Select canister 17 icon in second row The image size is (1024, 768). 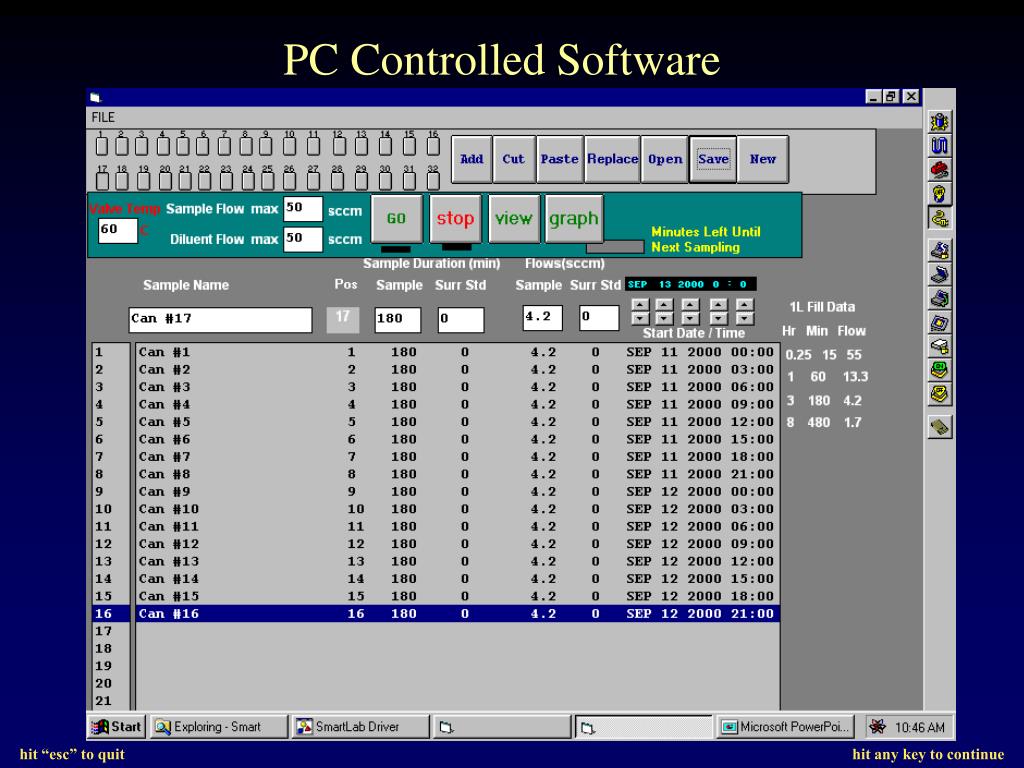coord(102,181)
